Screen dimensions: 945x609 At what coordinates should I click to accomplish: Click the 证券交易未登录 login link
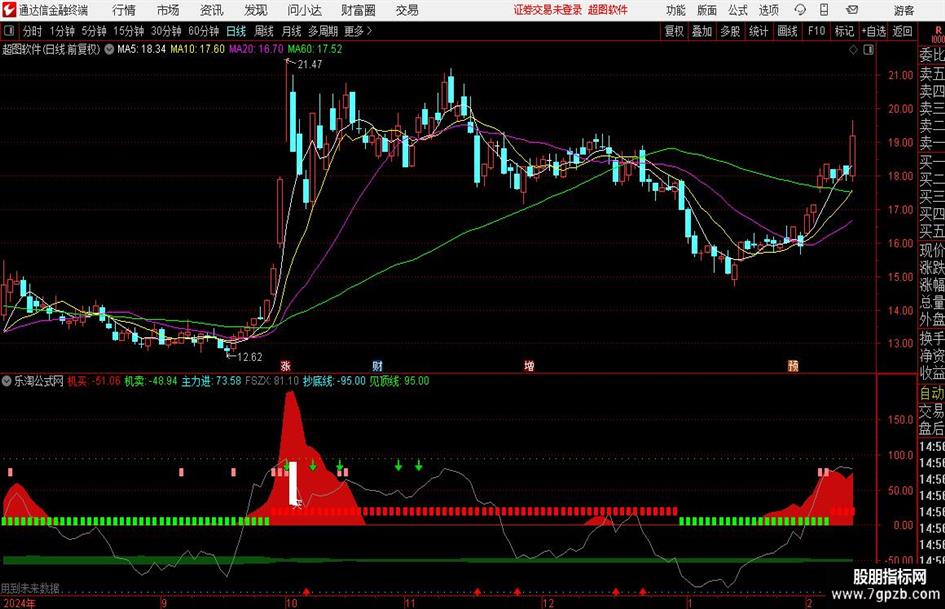click(x=548, y=10)
